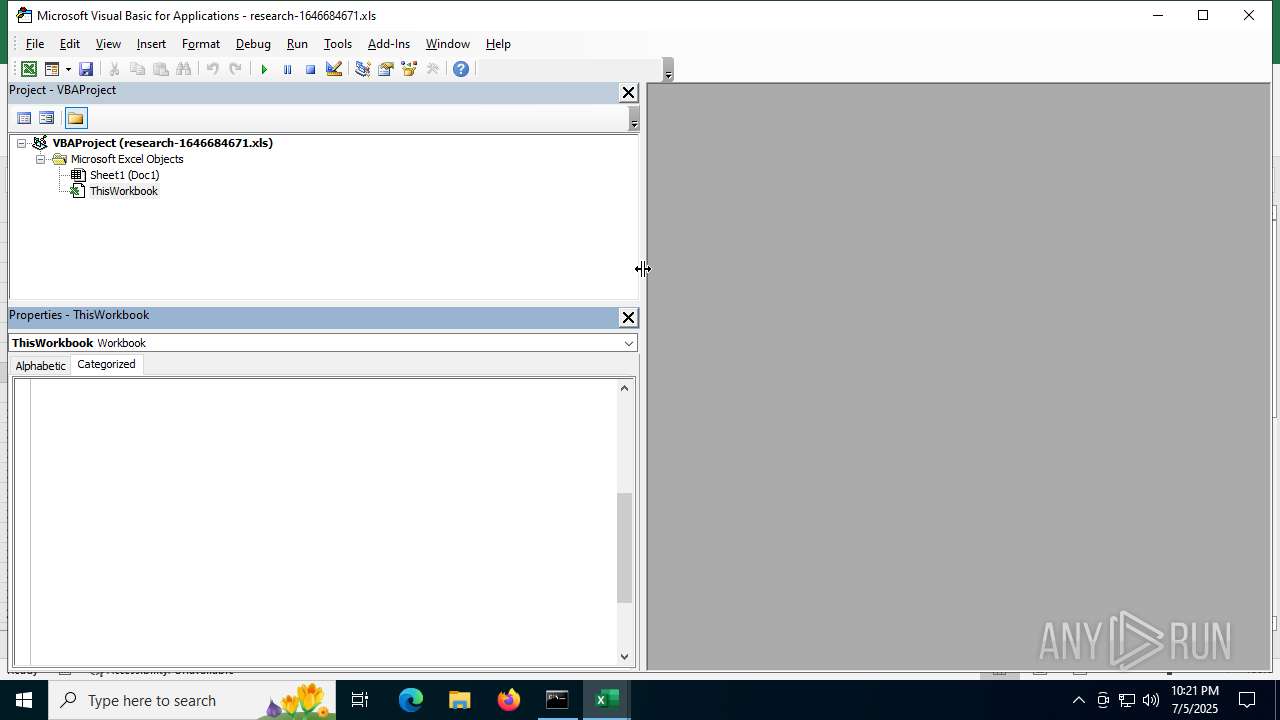
Task: Click the View Object icon in Project panel
Action: (x=47, y=118)
